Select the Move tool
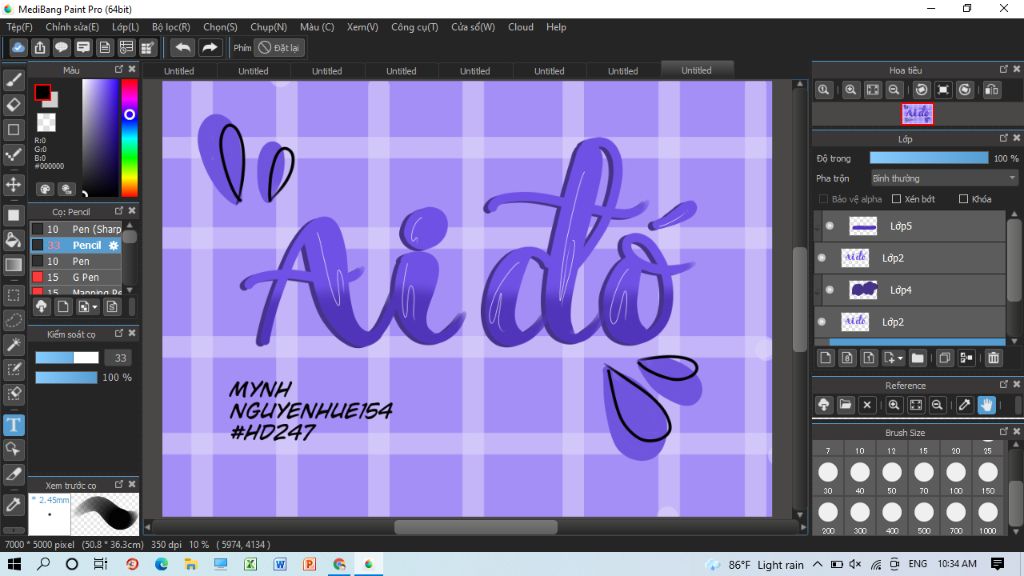Viewport: 1024px width, 576px height. tap(14, 185)
